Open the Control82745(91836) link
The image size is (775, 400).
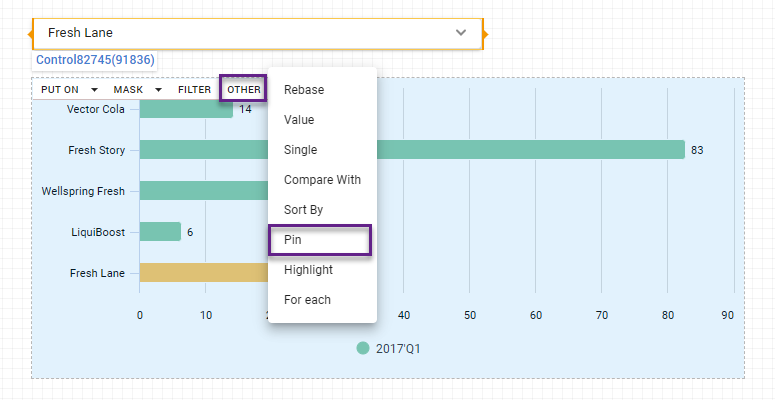click(x=95, y=60)
